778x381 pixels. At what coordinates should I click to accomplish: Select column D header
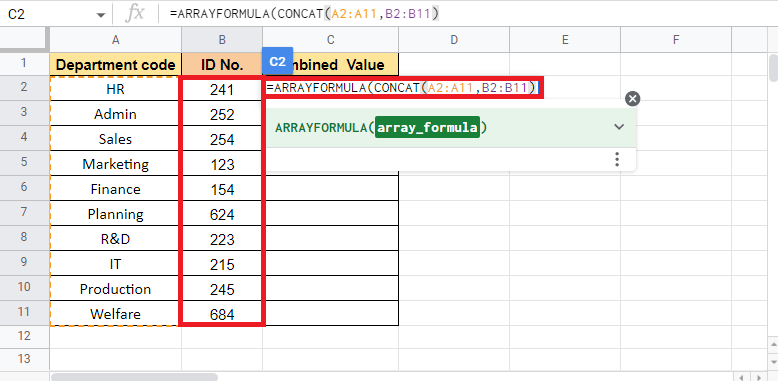[x=454, y=40]
